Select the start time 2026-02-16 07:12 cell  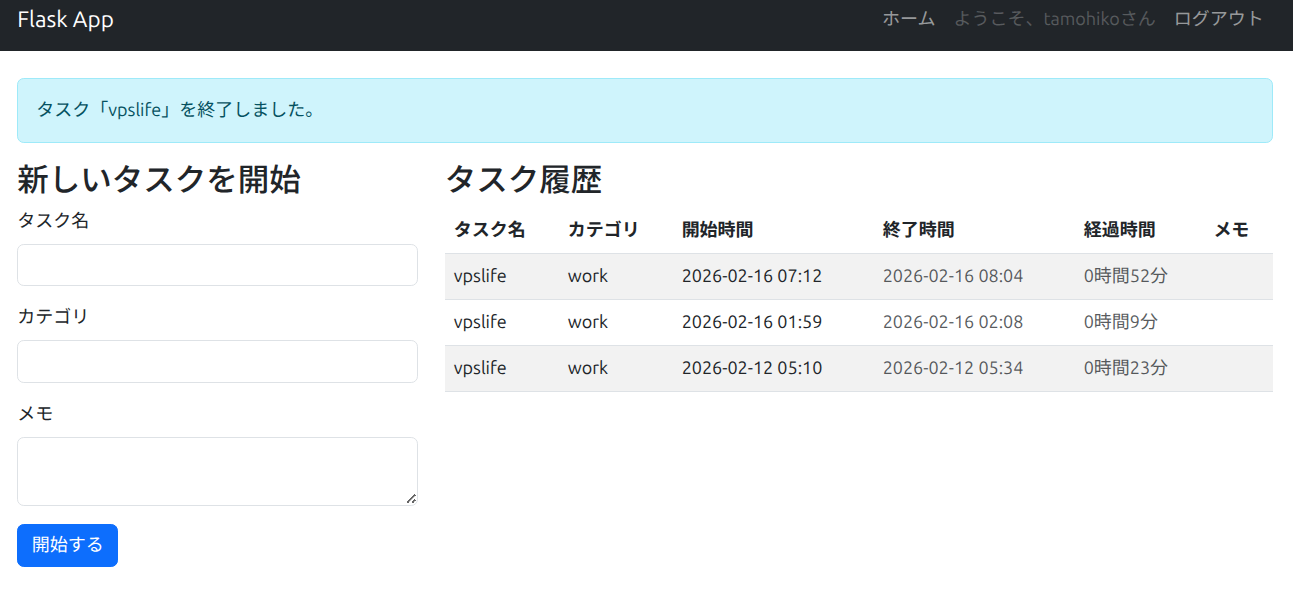click(x=751, y=276)
